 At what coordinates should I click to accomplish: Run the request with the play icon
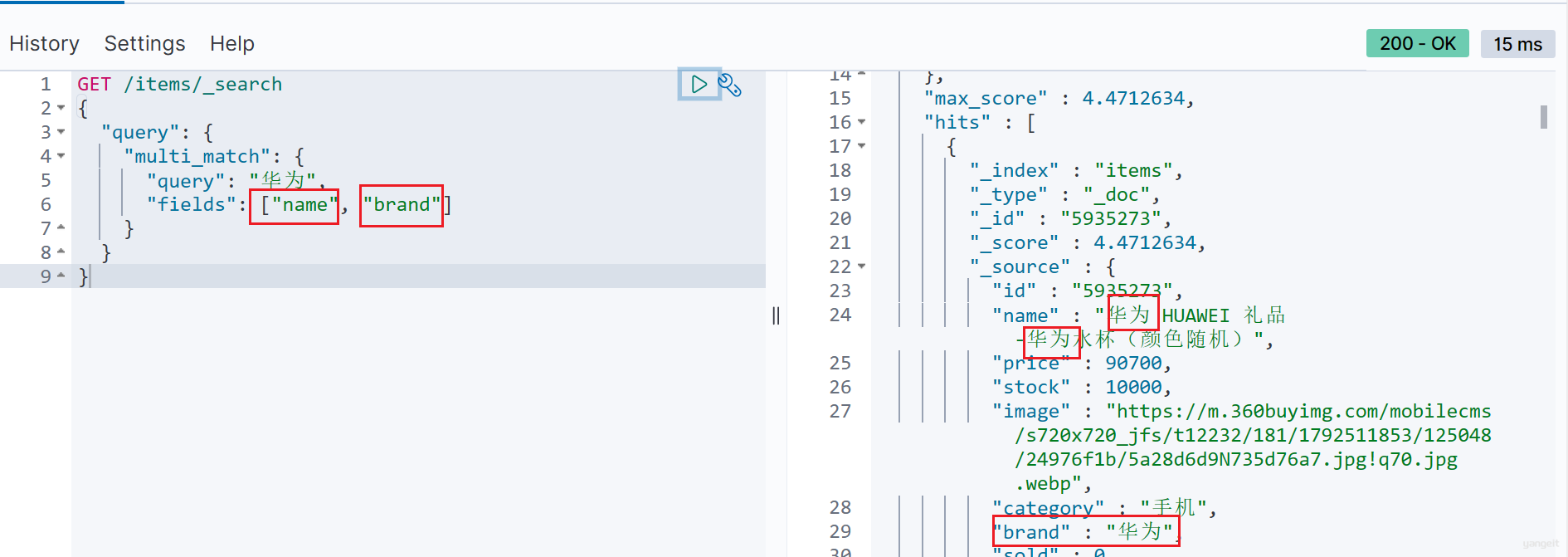699,84
